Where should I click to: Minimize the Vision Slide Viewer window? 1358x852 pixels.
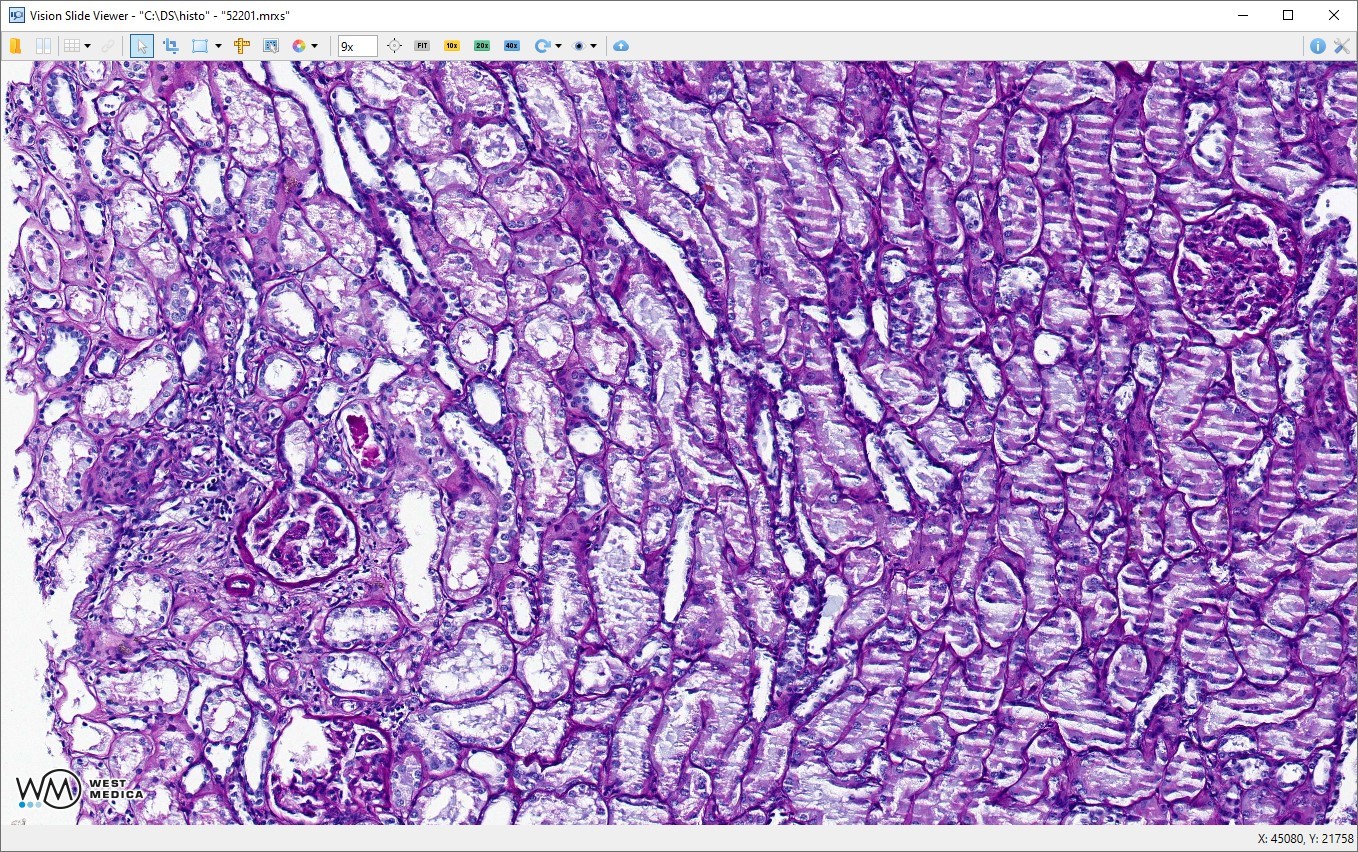point(1242,15)
